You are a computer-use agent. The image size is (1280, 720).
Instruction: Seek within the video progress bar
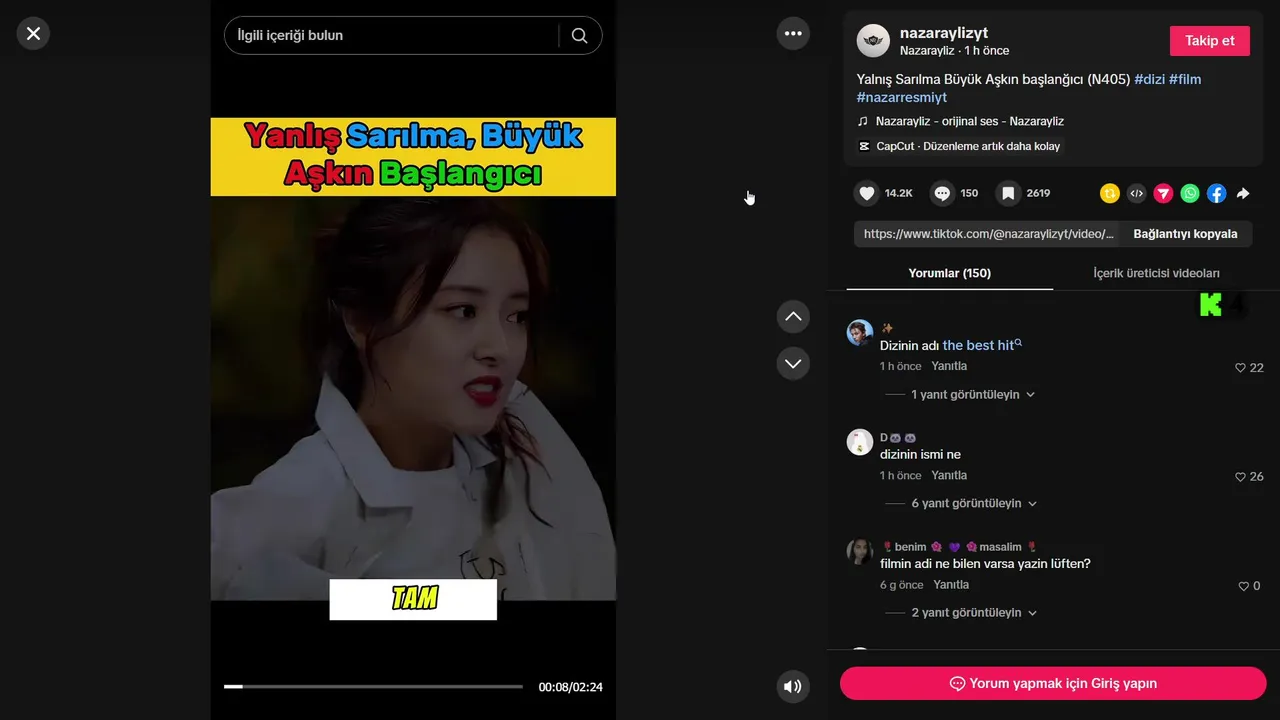coord(373,687)
